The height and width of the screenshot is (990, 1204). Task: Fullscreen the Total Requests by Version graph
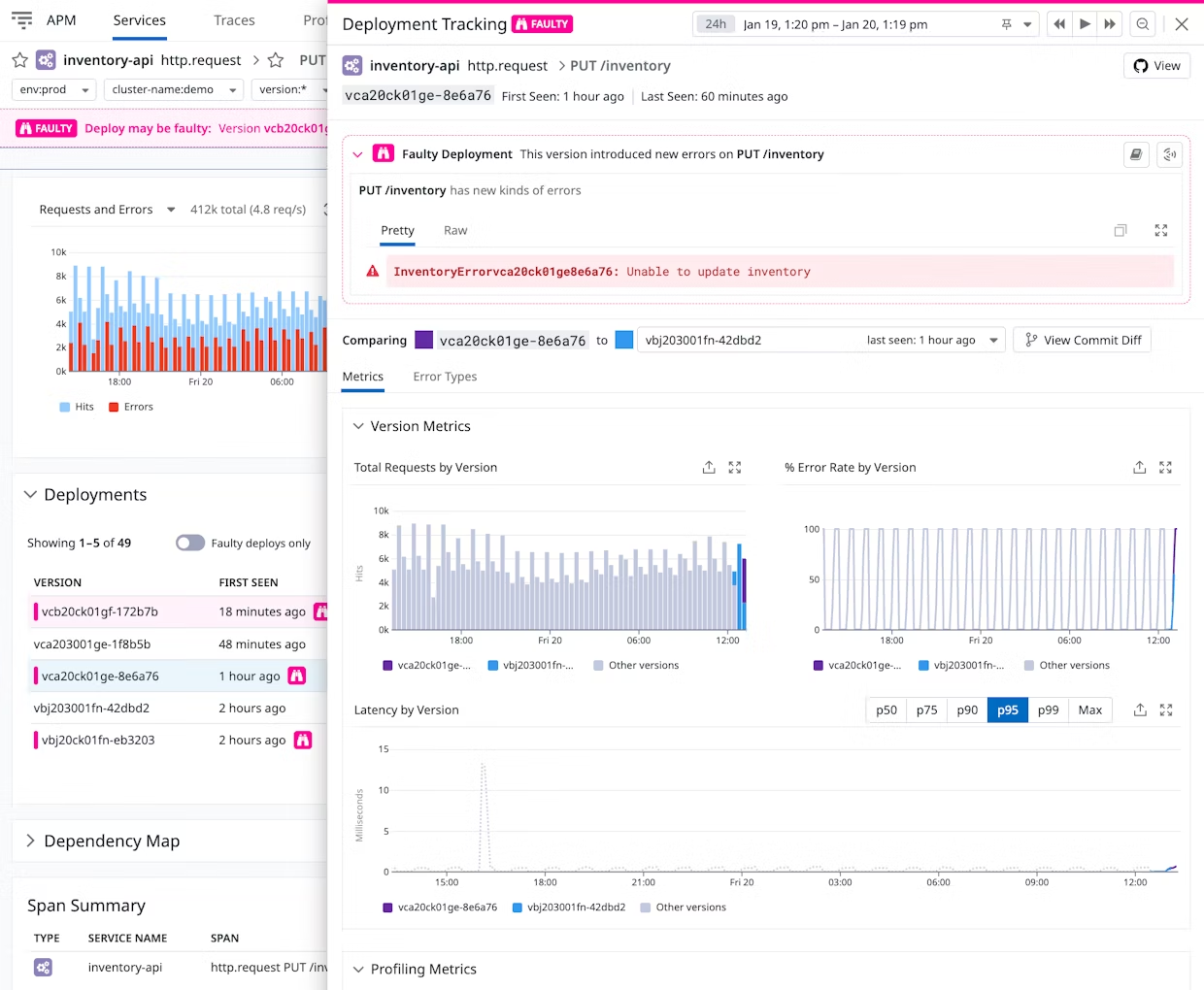[x=735, y=468]
